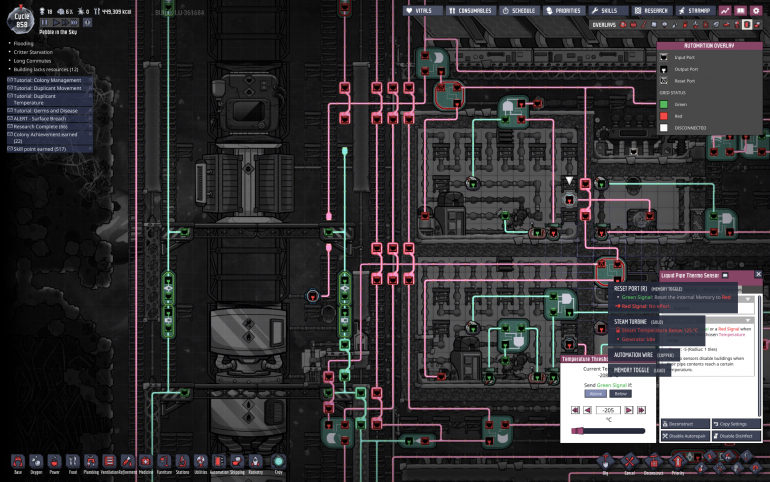Viewport: 770px width, 482px height.
Task: Click the Flooding warning text
Action: [24, 43]
